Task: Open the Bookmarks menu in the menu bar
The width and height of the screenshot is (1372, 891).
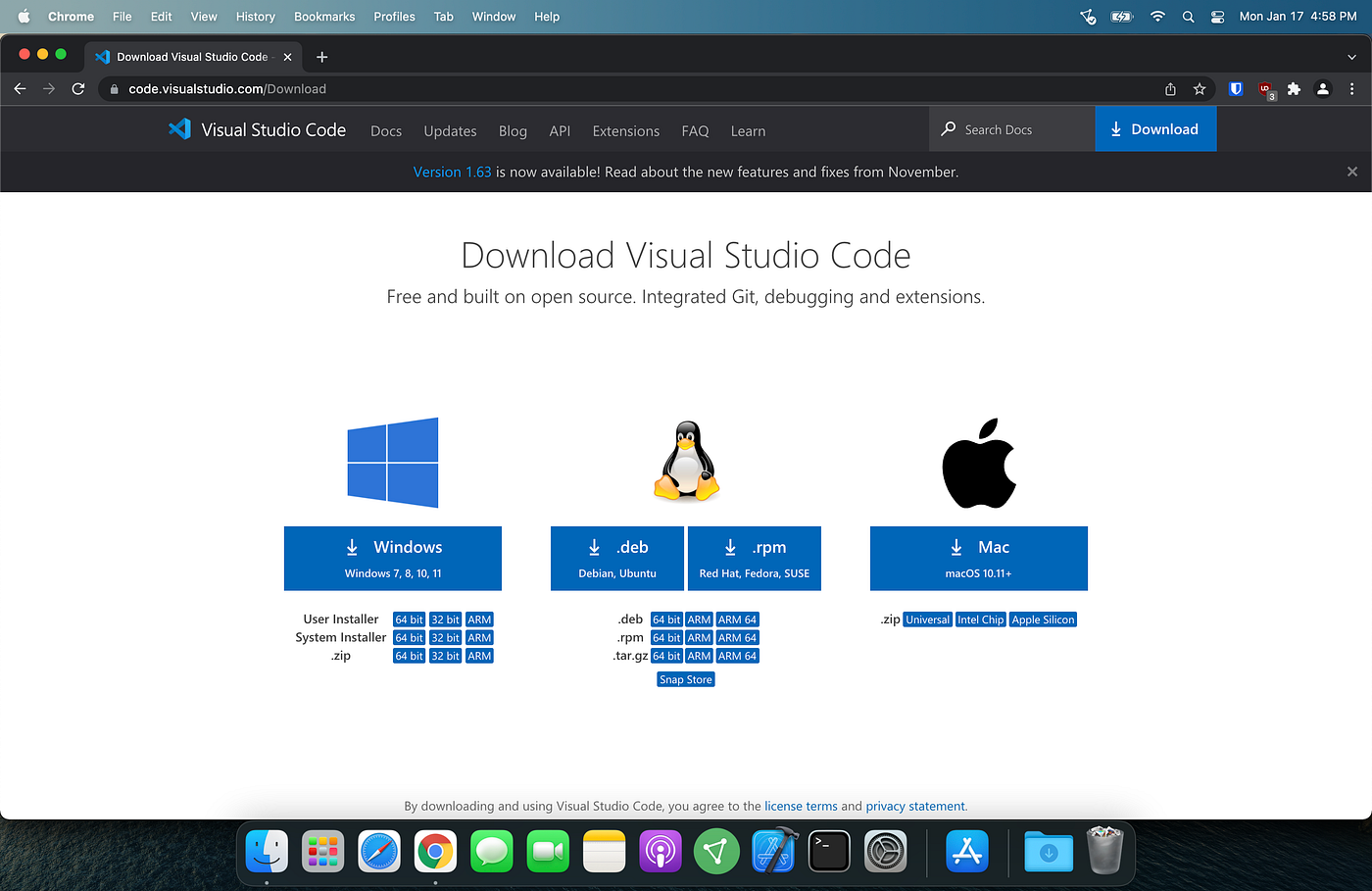Action: pos(324,16)
